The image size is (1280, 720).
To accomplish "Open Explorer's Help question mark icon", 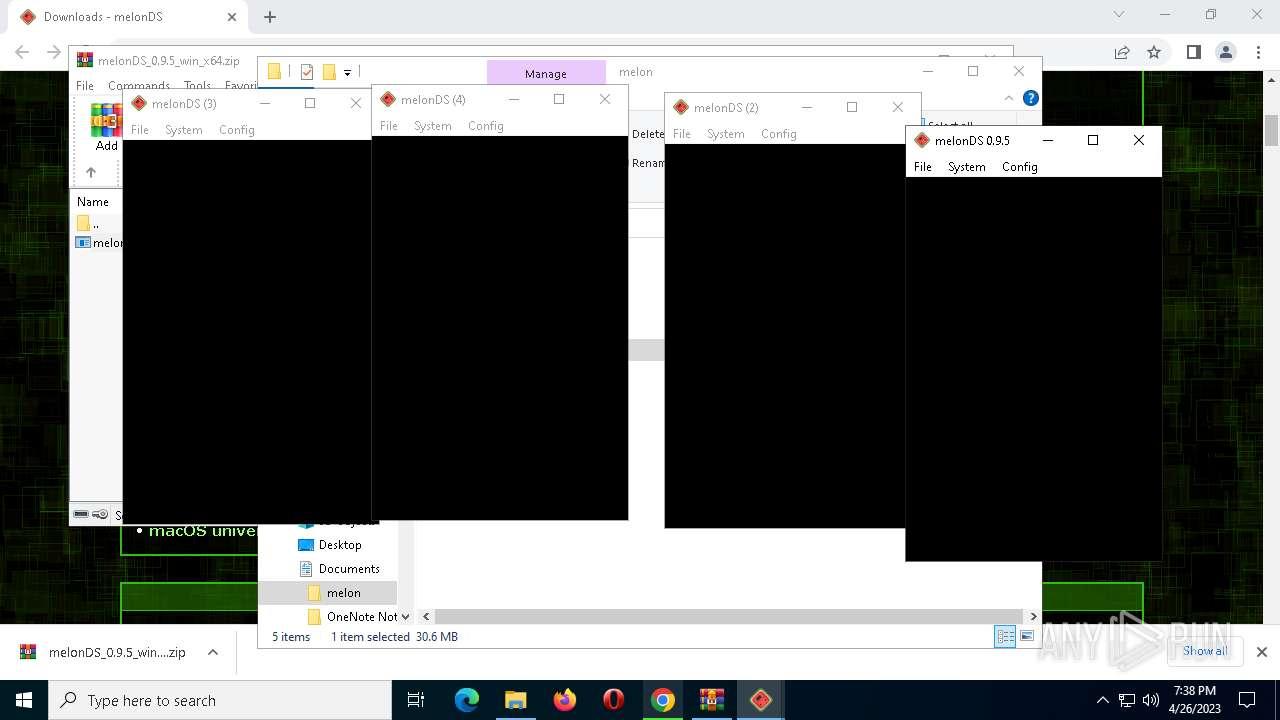I will 1031,98.
